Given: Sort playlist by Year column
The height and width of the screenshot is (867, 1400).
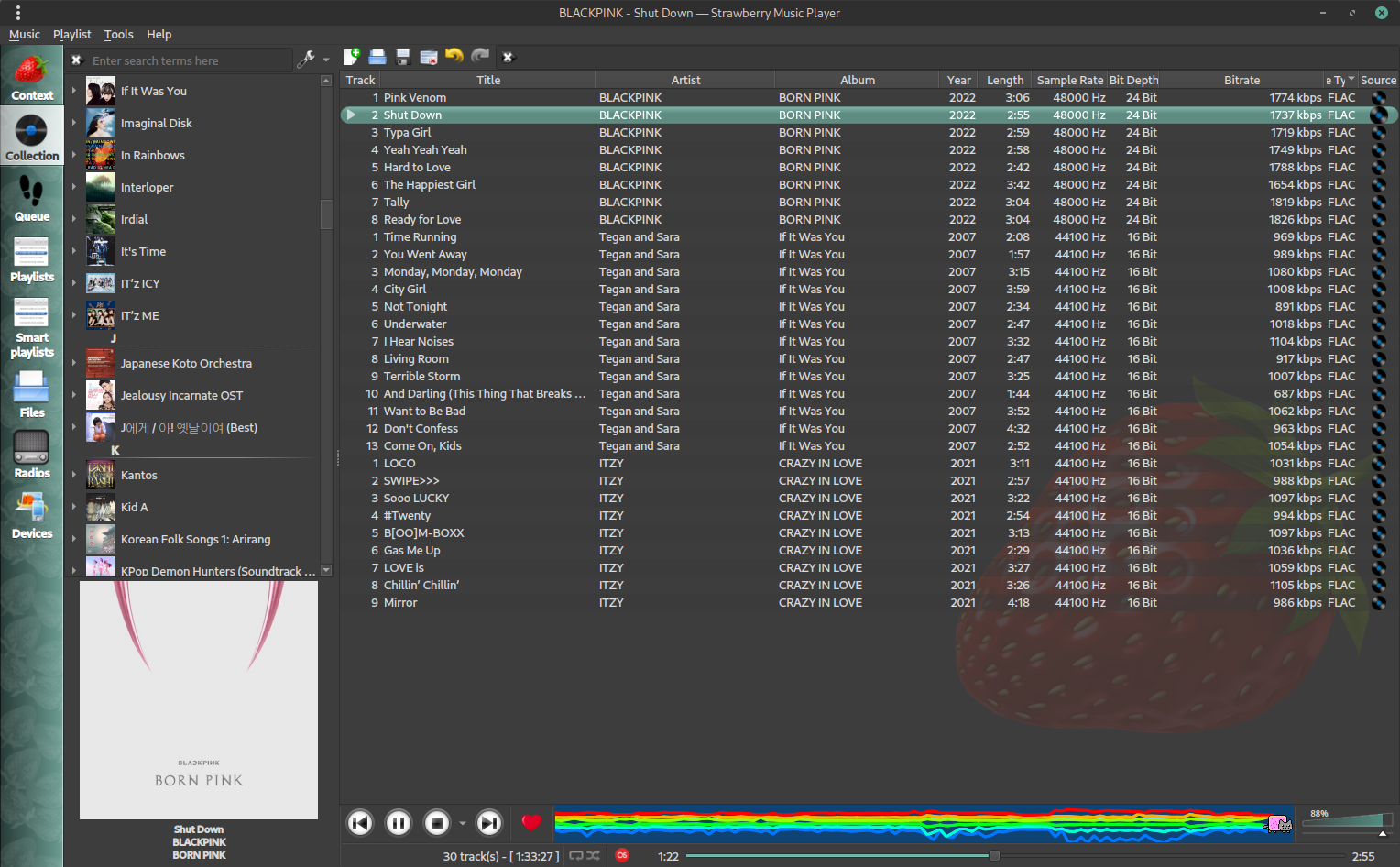Looking at the screenshot, I should (959, 80).
